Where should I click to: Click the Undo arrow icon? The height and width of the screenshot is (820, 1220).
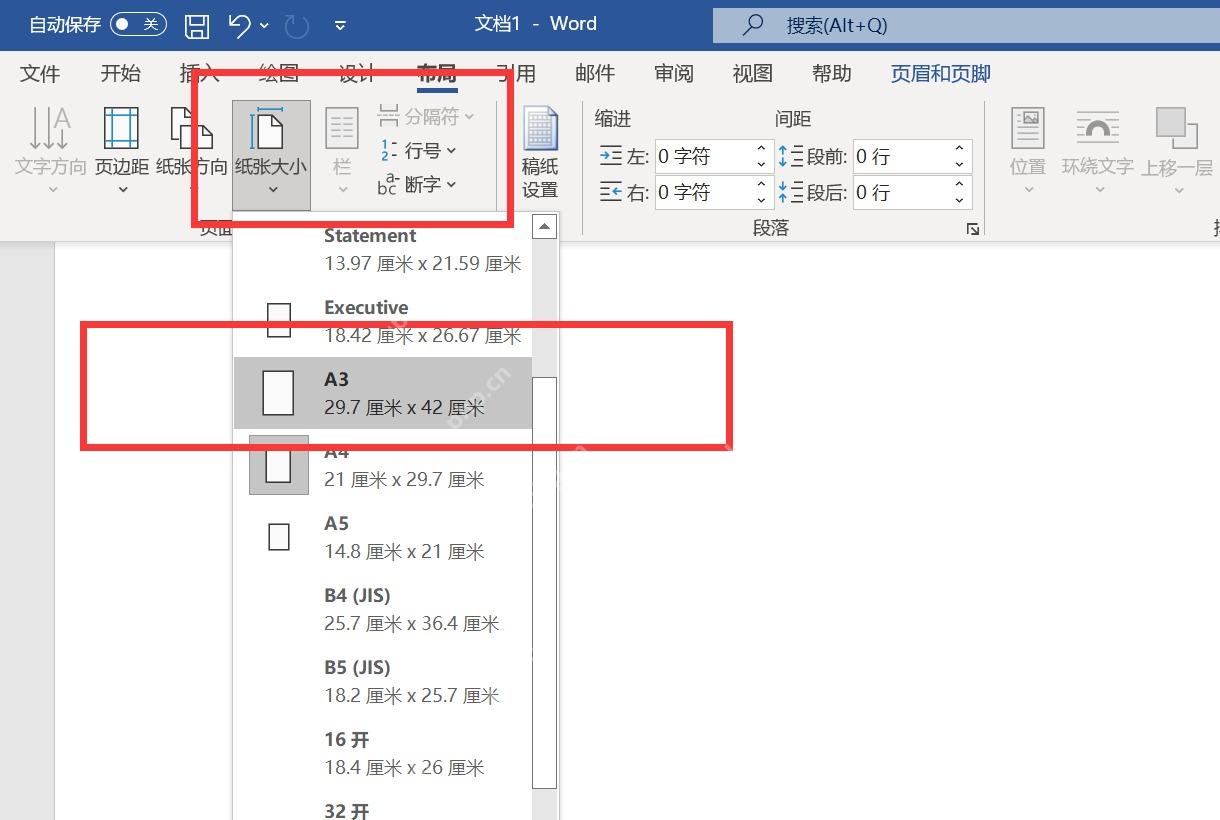point(240,25)
